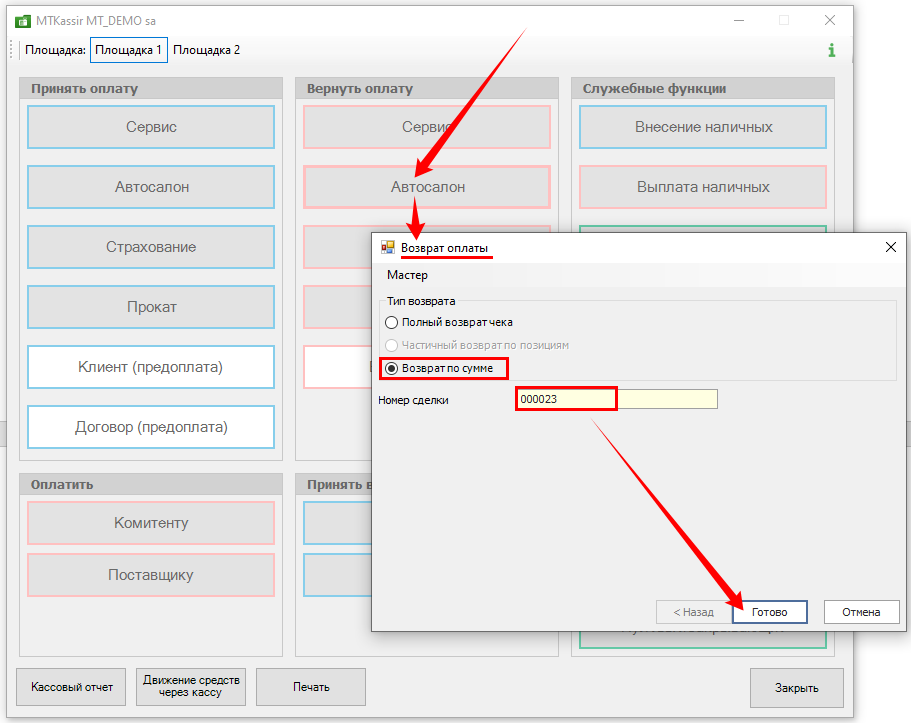Click the Возврат оплаты dialog icon
Image resolution: width=911 pixels, height=723 pixels.
click(388, 247)
